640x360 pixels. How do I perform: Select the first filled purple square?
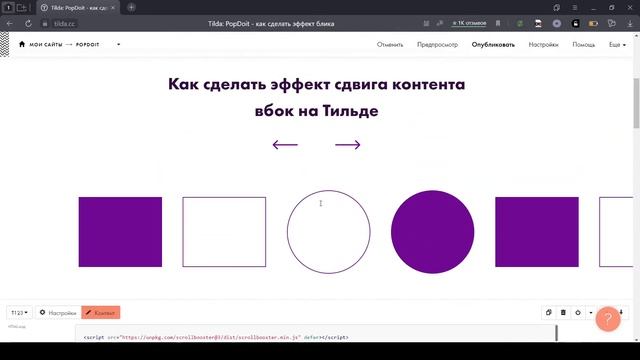(x=120, y=232)
